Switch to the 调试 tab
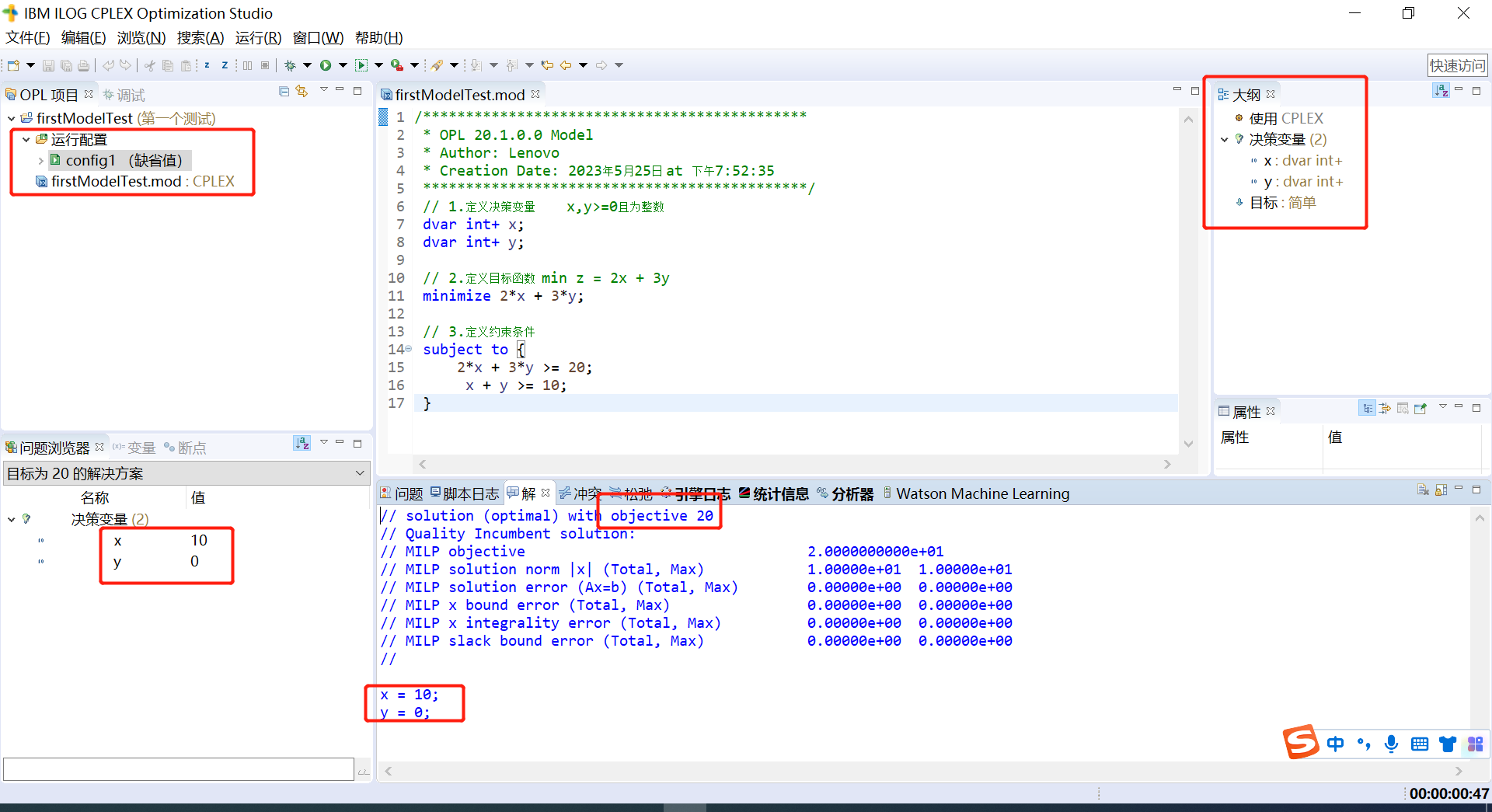Image resolution: width=1492 pixels, height=812 pixels. pos(124,95)
